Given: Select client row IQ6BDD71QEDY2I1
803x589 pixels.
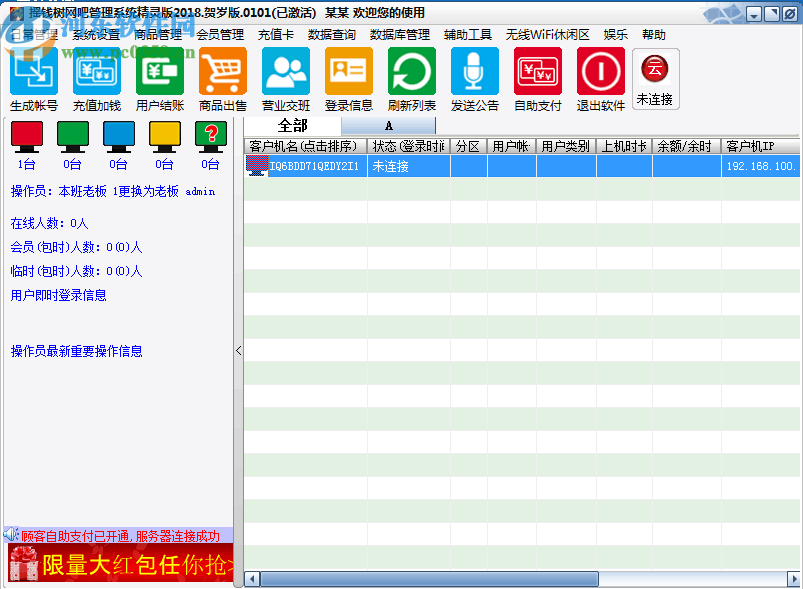Looking at the screenshot, I should tap(522, 166).
